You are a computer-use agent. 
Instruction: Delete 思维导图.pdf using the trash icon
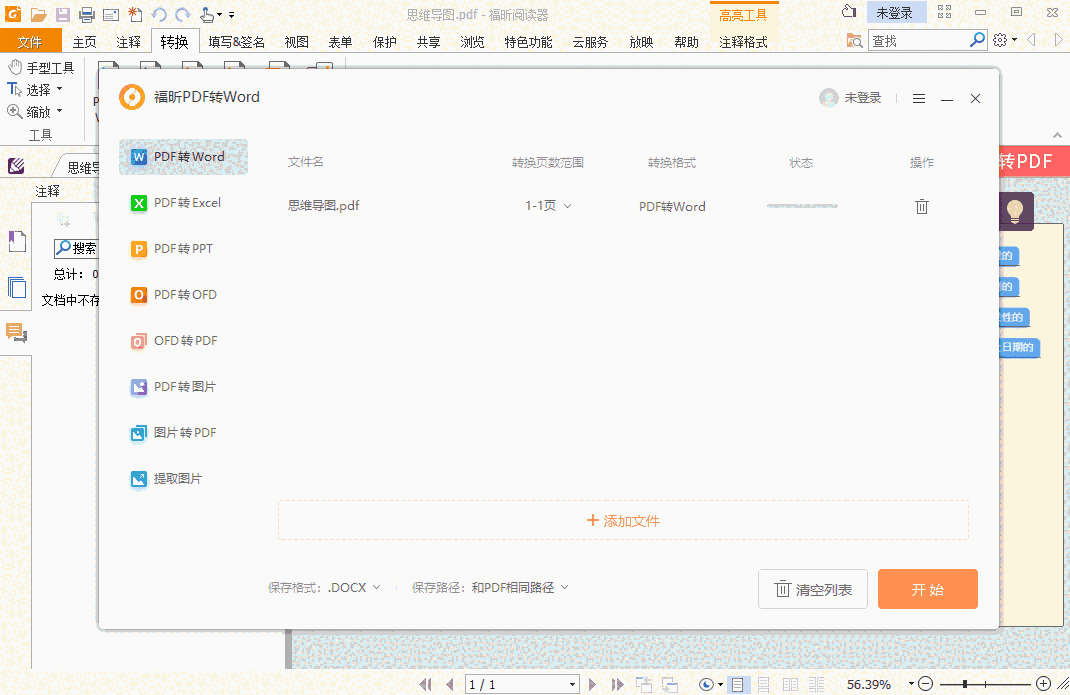922,206
